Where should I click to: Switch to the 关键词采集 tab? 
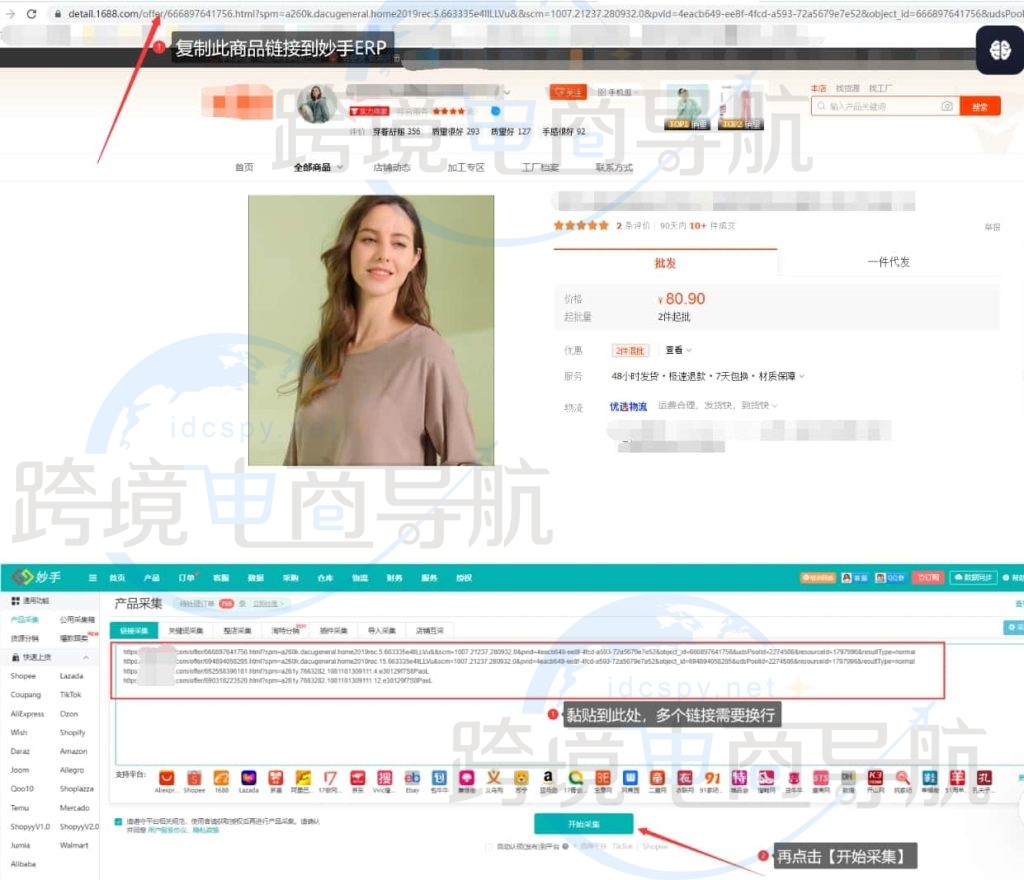click(185, 631)
